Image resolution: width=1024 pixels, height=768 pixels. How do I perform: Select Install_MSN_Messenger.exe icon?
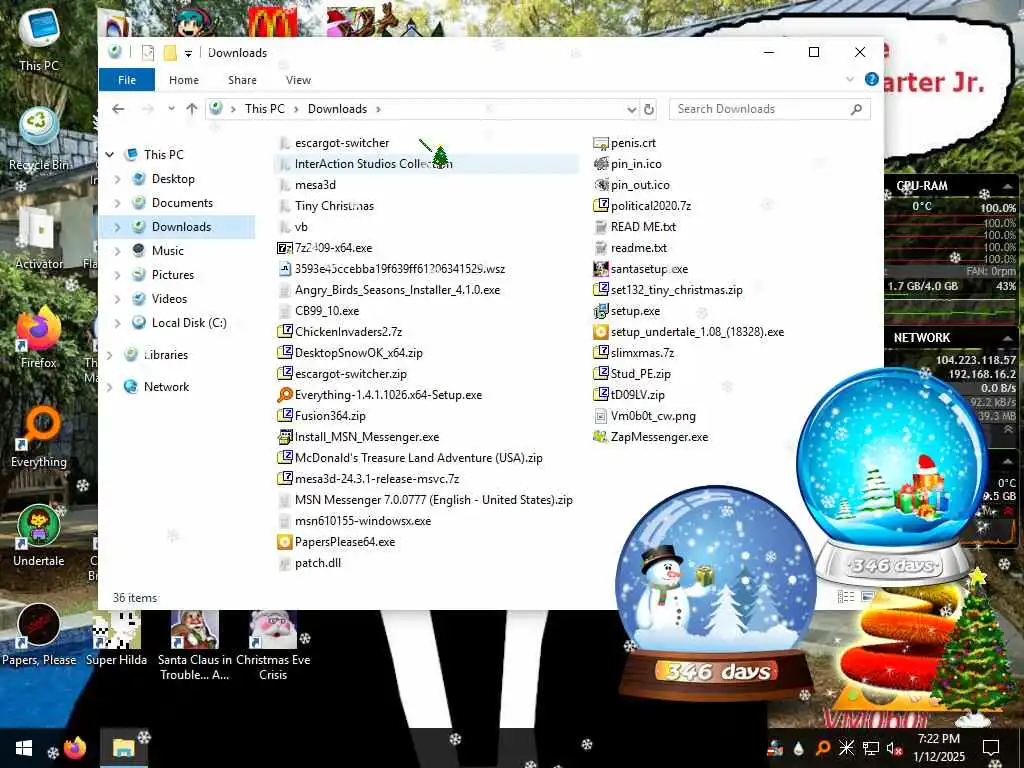285,437
